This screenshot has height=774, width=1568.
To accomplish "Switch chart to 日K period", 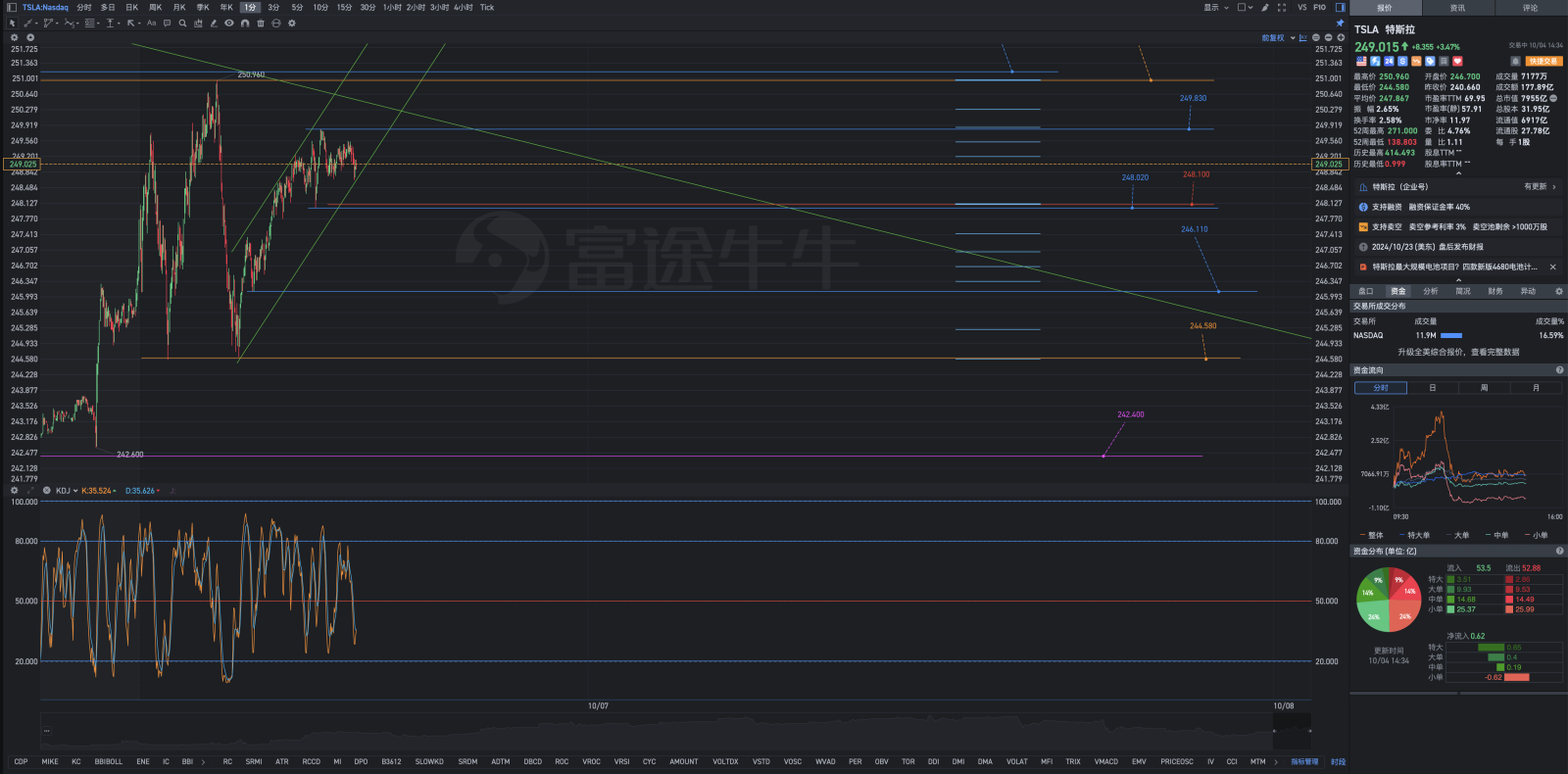I will 131,8.
